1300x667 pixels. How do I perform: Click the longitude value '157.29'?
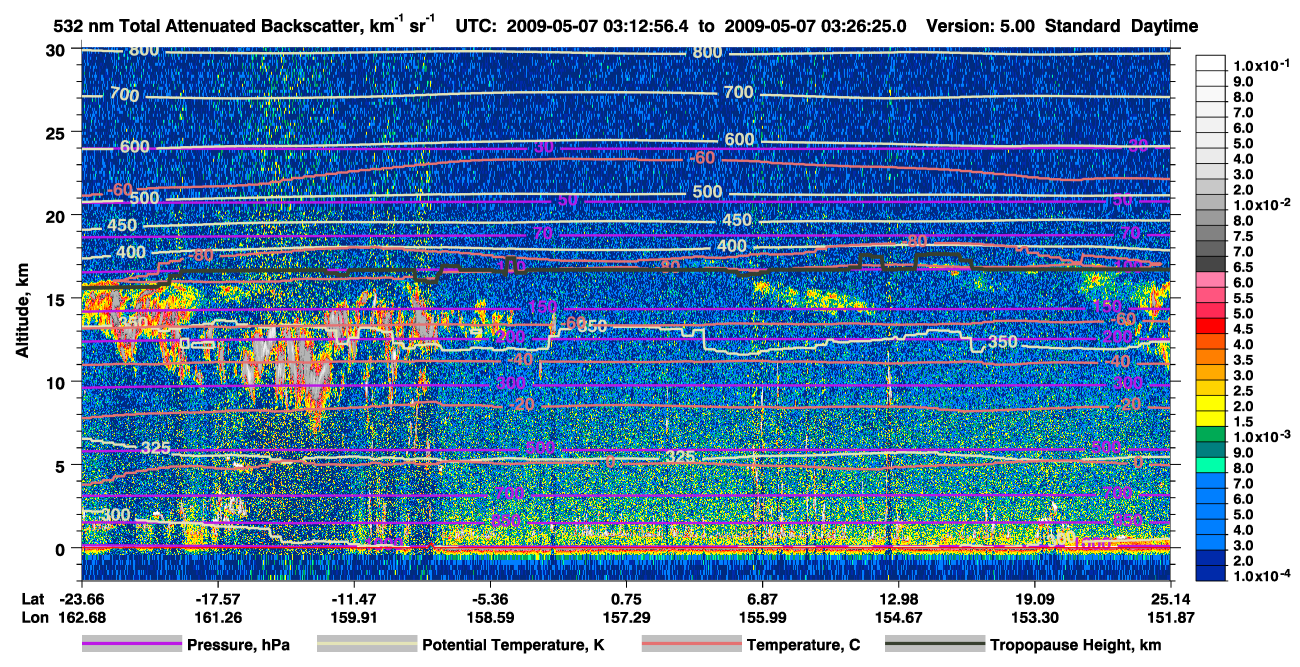(627, 618)
